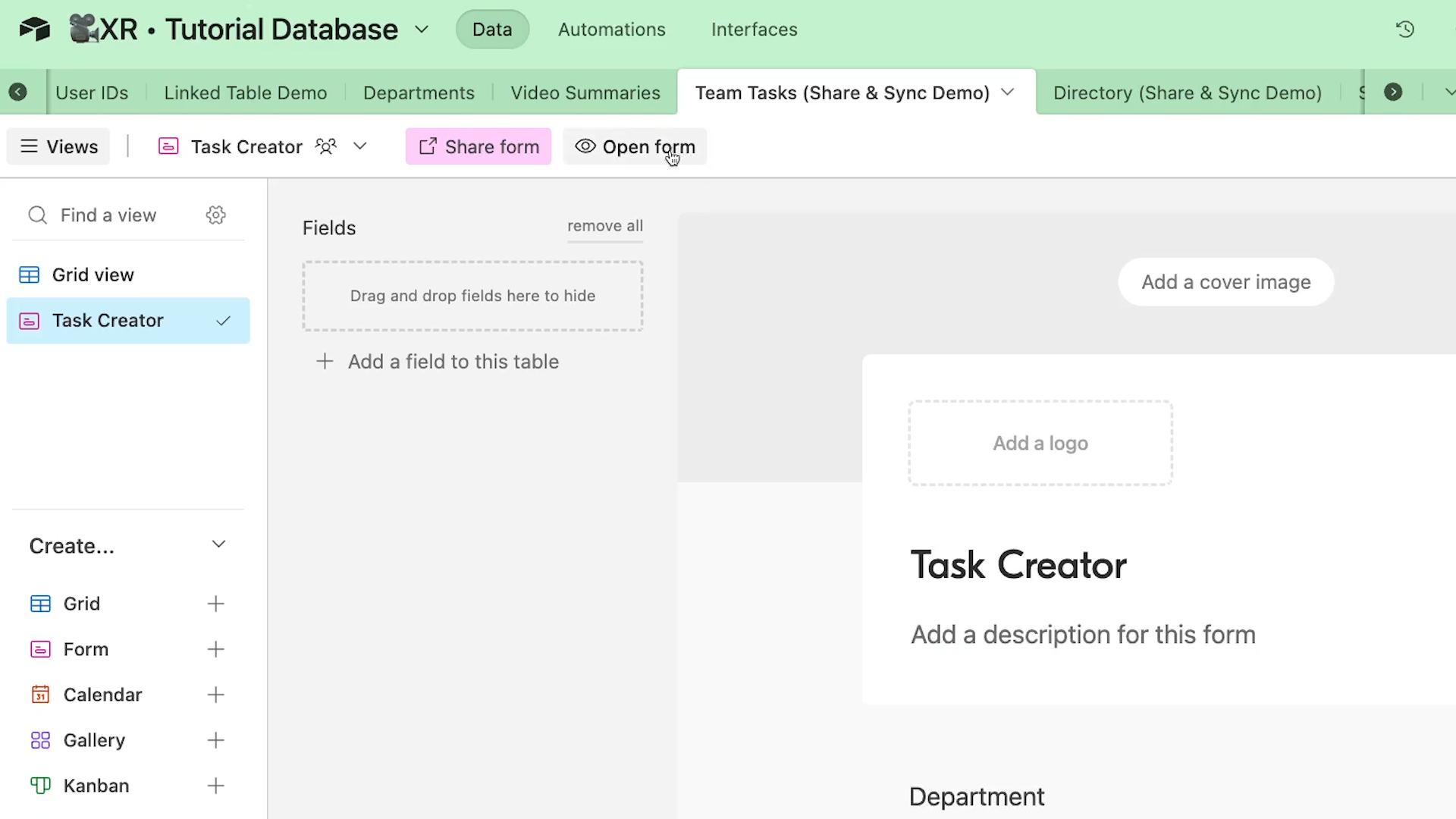Click plus icon next to Kanban

click(x=216, y=786)
